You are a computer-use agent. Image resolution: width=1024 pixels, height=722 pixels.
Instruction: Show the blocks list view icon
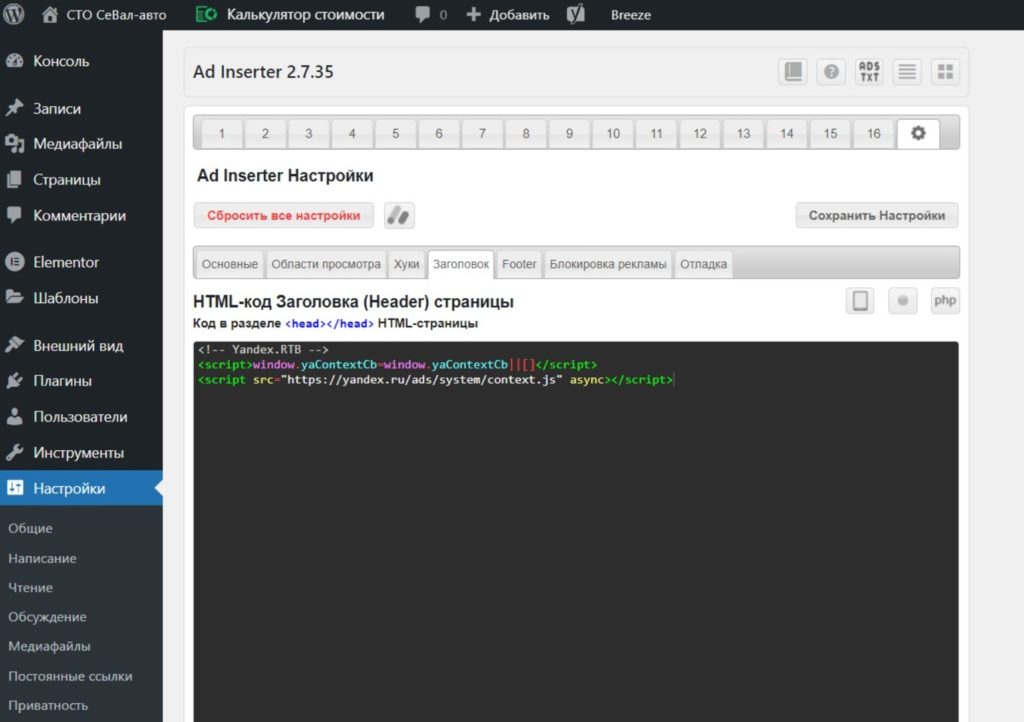tap(906, 71)
